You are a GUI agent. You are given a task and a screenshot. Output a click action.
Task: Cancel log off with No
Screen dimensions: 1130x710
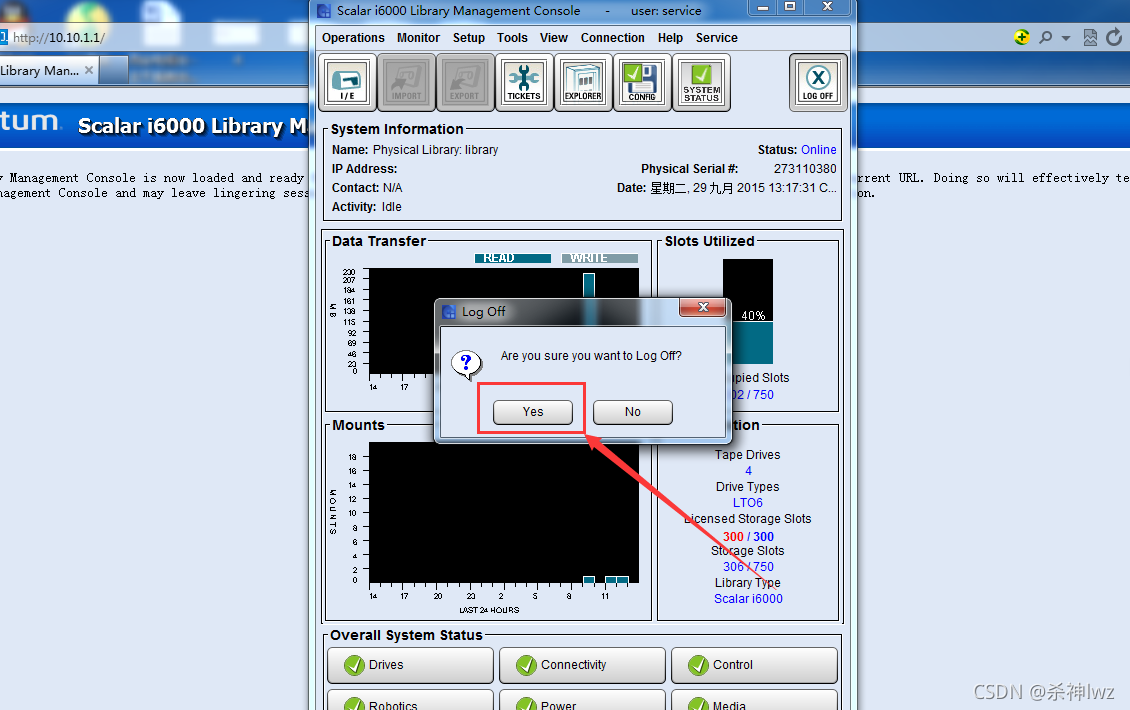(633, 412)
